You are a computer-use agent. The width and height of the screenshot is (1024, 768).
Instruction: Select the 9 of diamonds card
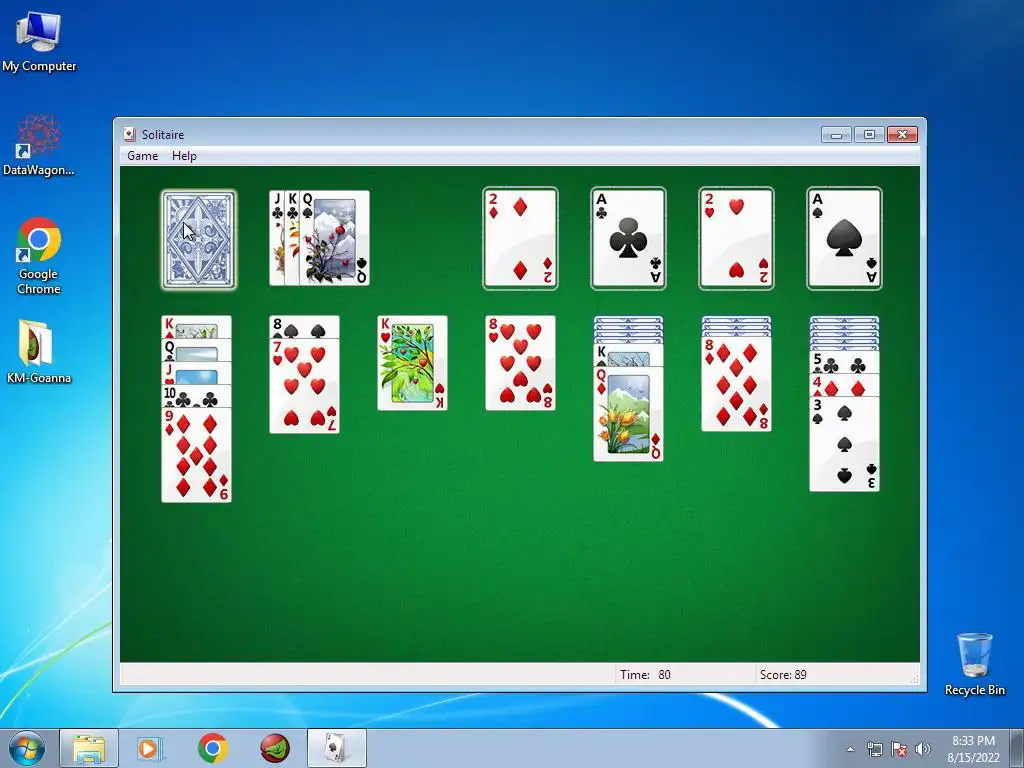pos(197,455)
